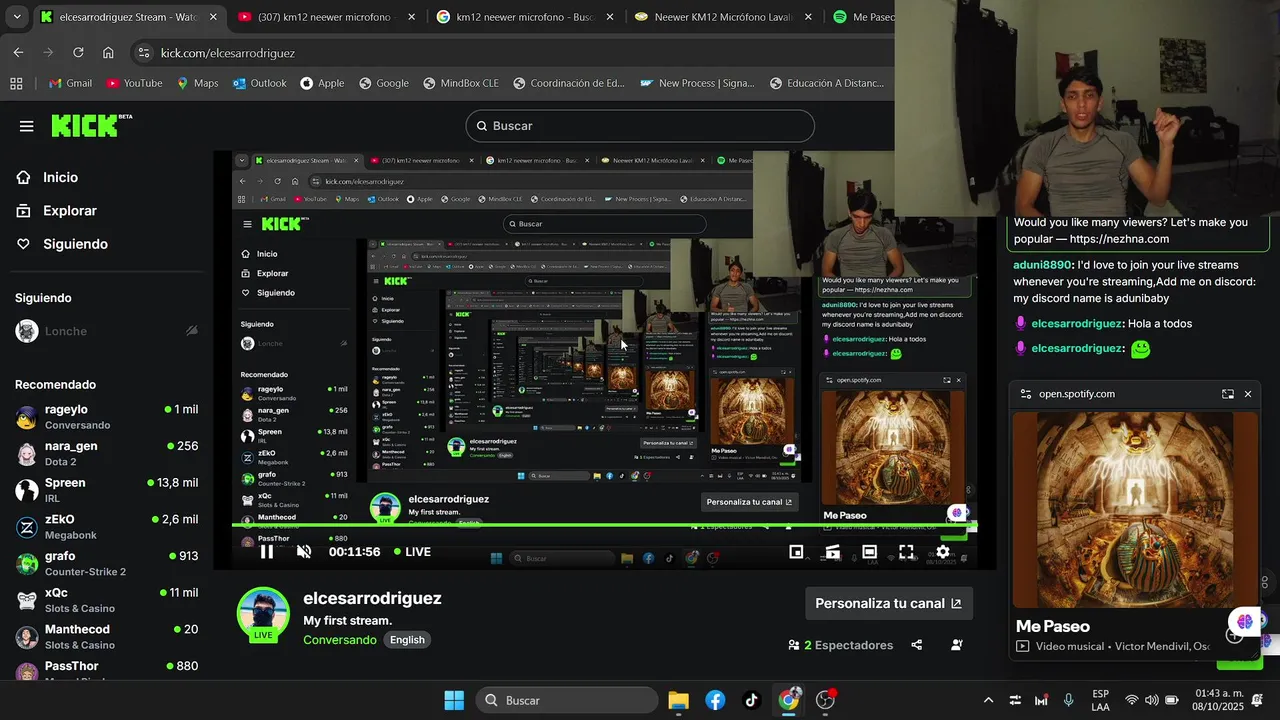1280x720 pixels.
Task: Close the elcesarrodriguez Stream tab
Action: click(213, 17)
